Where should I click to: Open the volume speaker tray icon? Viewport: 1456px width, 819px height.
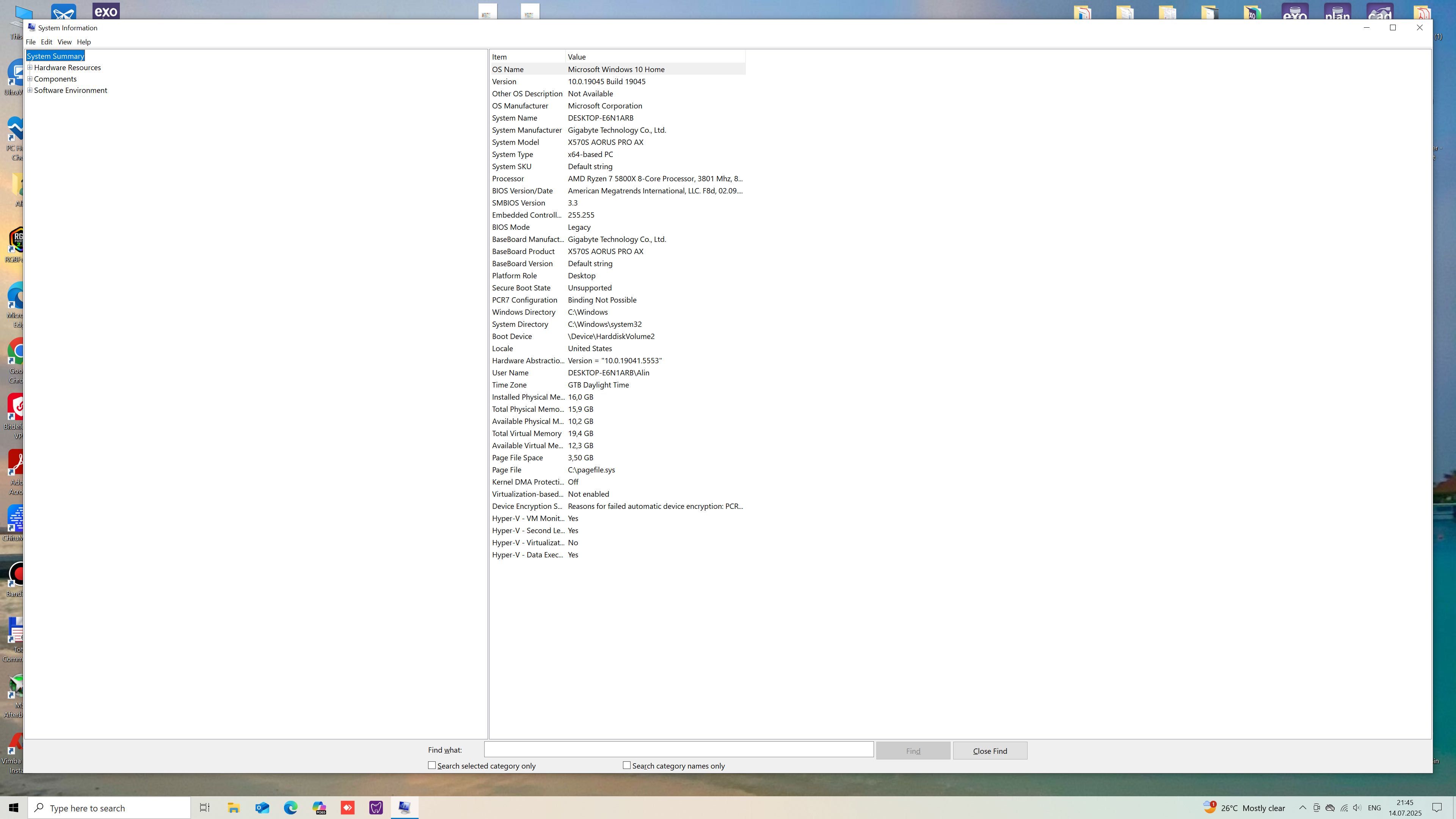tap(1357, 808)
